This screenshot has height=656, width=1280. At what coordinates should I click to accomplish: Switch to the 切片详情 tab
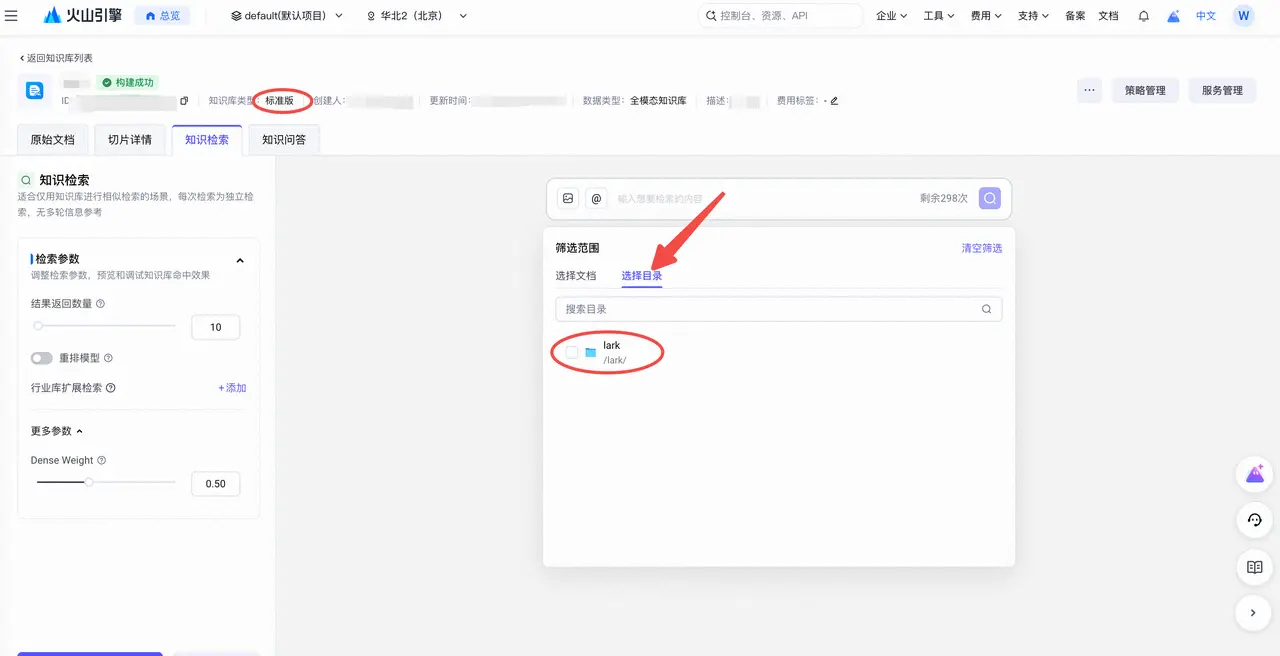130,140
